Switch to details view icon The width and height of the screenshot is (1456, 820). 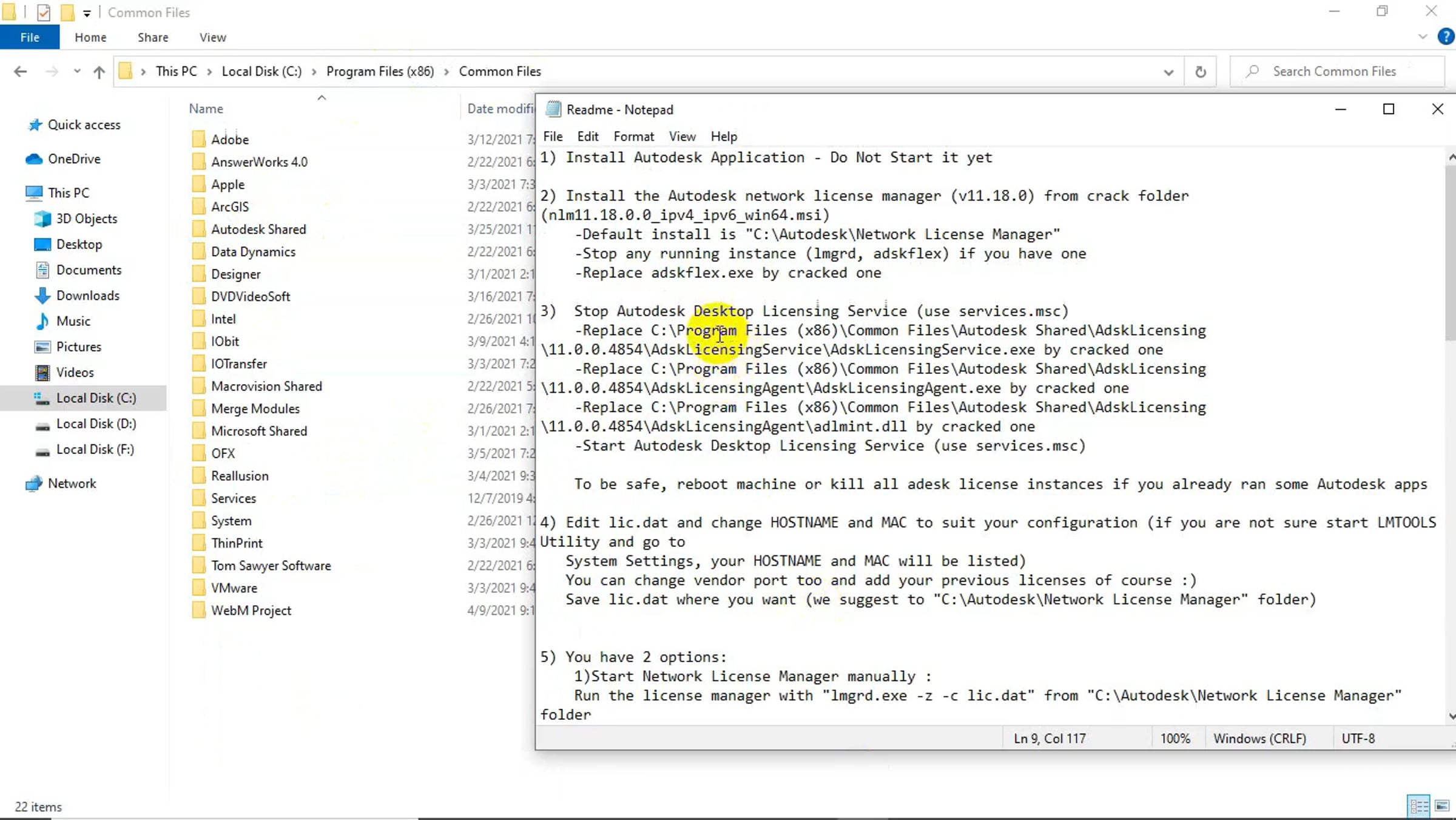(1419, 806)
